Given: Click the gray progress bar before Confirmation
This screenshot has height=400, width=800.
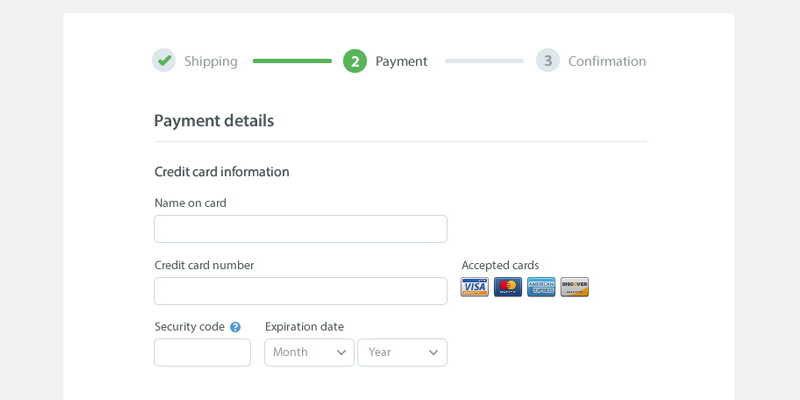Looking at the screenshot, I should pyautogui.click(x=484, y=61).
